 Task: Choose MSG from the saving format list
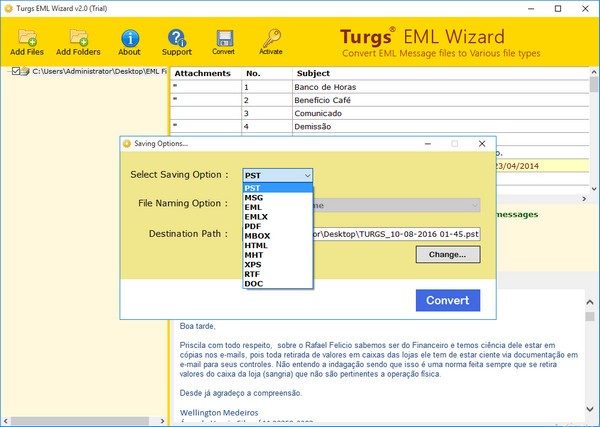pos(254,198)
